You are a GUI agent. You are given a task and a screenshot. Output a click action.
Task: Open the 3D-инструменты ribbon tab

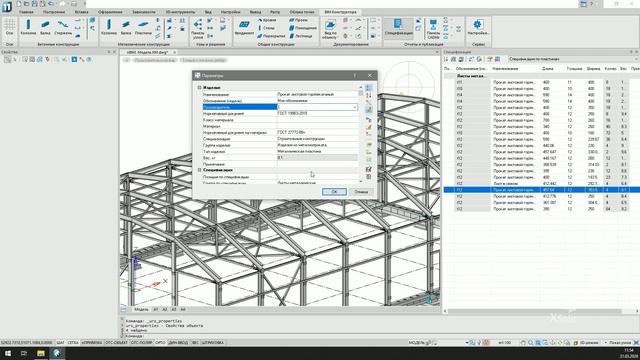180,12
